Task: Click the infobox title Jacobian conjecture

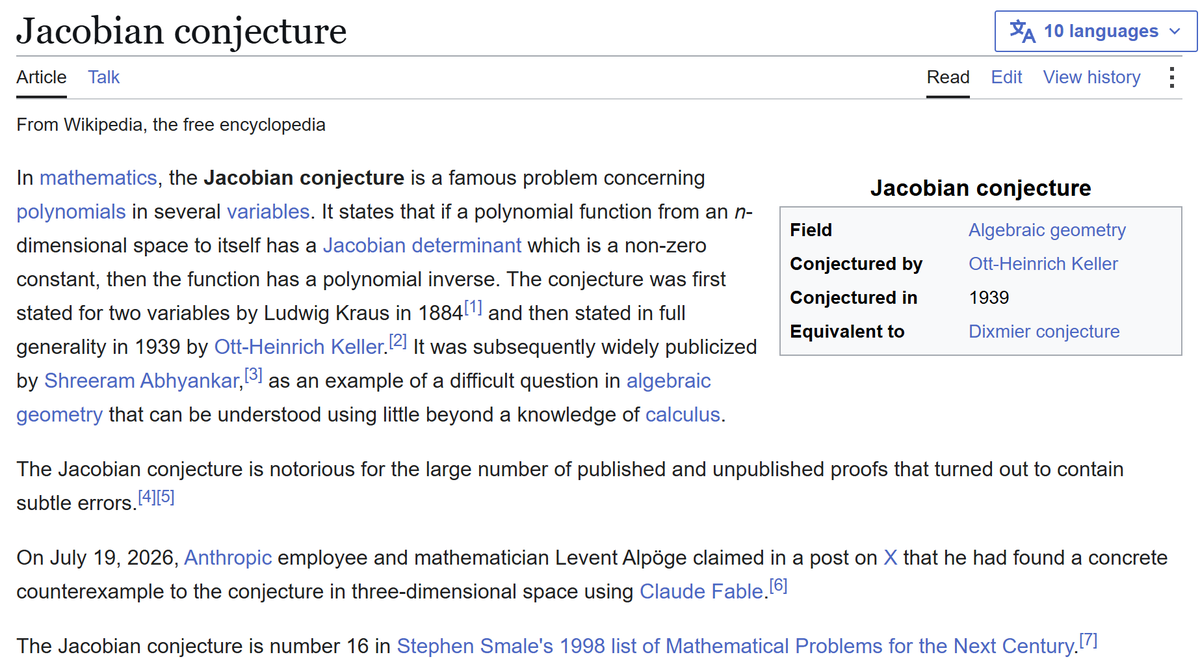Action: [x=981, y=188]
